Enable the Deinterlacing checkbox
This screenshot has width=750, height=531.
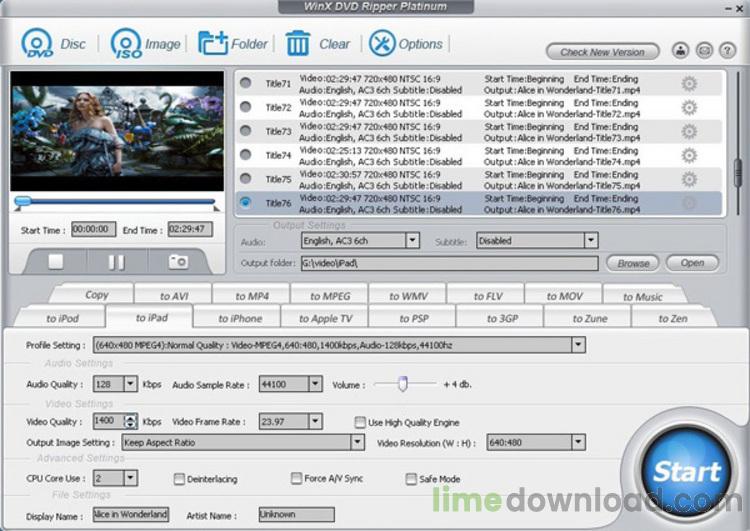pos(179,479)
